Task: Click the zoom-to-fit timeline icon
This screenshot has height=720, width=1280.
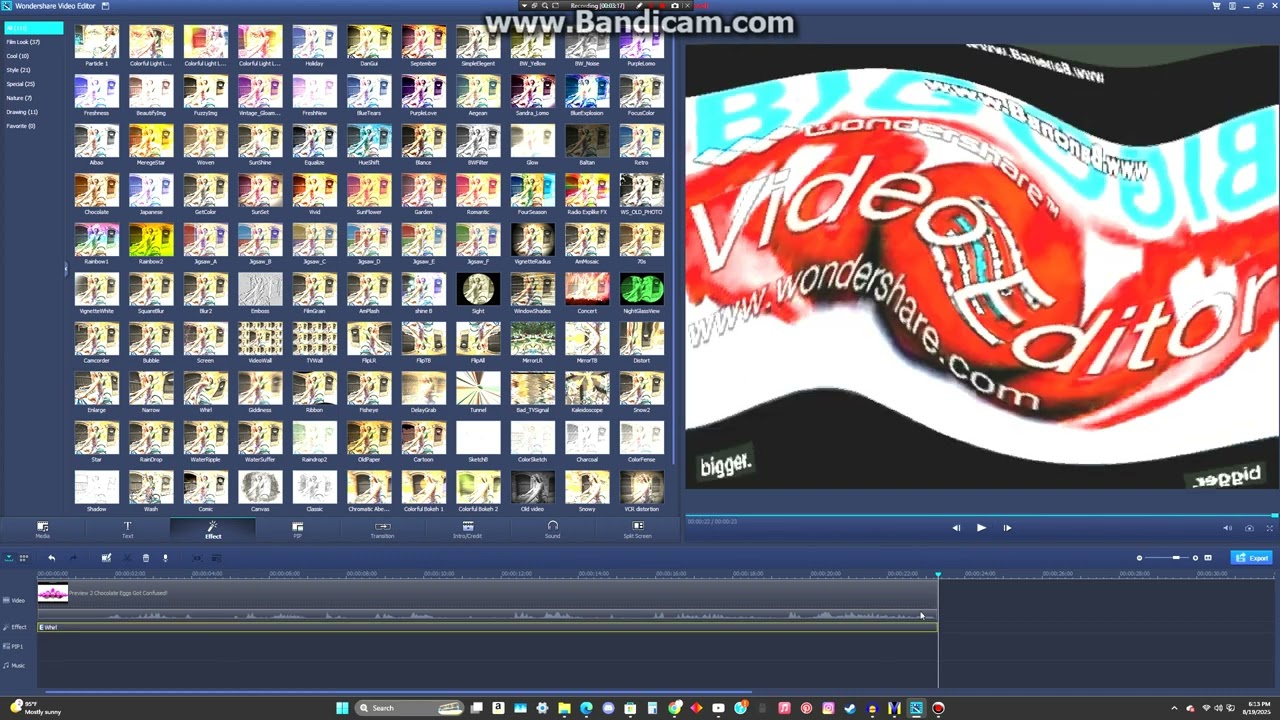Action: pyautogui.click(x=1208, y=558)
